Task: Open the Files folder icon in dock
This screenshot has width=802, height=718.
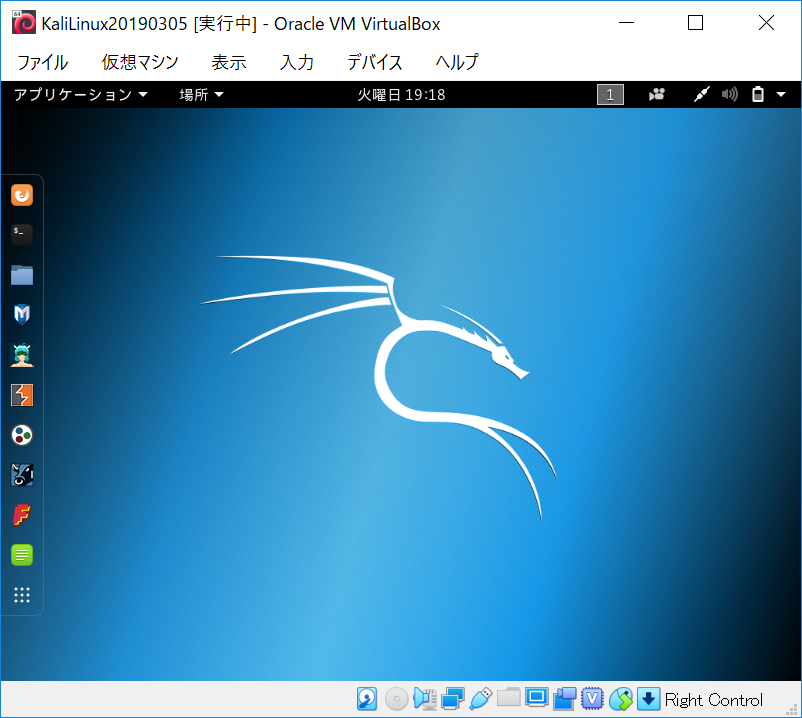Action: click(22, 275)
